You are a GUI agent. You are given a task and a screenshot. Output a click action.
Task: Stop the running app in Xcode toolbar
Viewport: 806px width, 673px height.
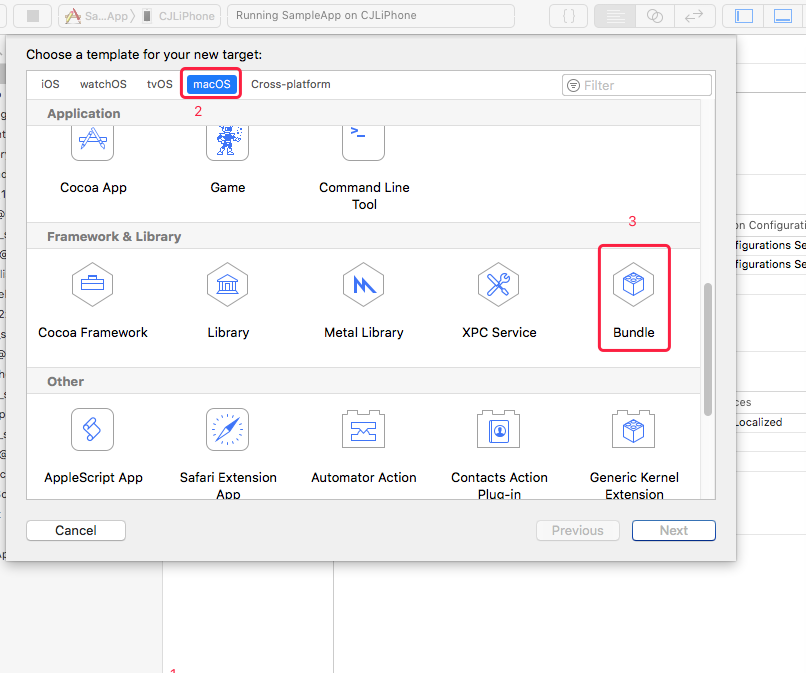point(32,16)
